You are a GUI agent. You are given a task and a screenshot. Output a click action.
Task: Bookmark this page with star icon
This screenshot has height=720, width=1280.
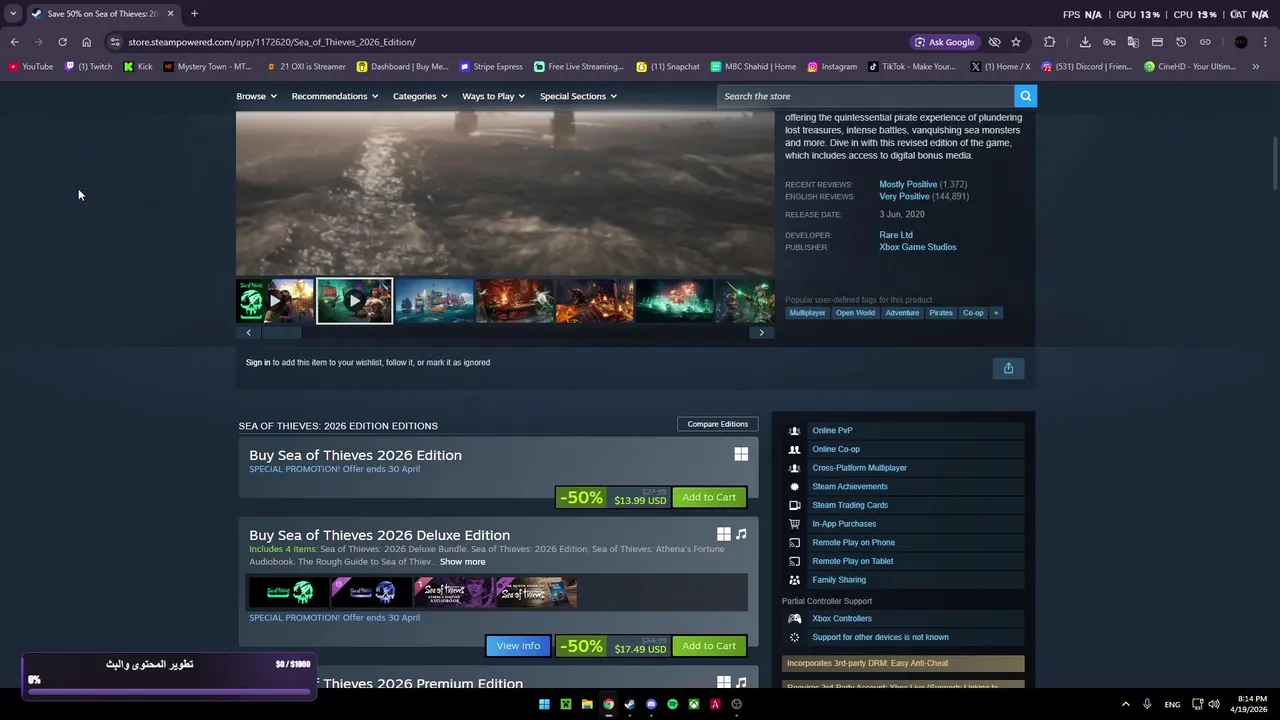1016,42
